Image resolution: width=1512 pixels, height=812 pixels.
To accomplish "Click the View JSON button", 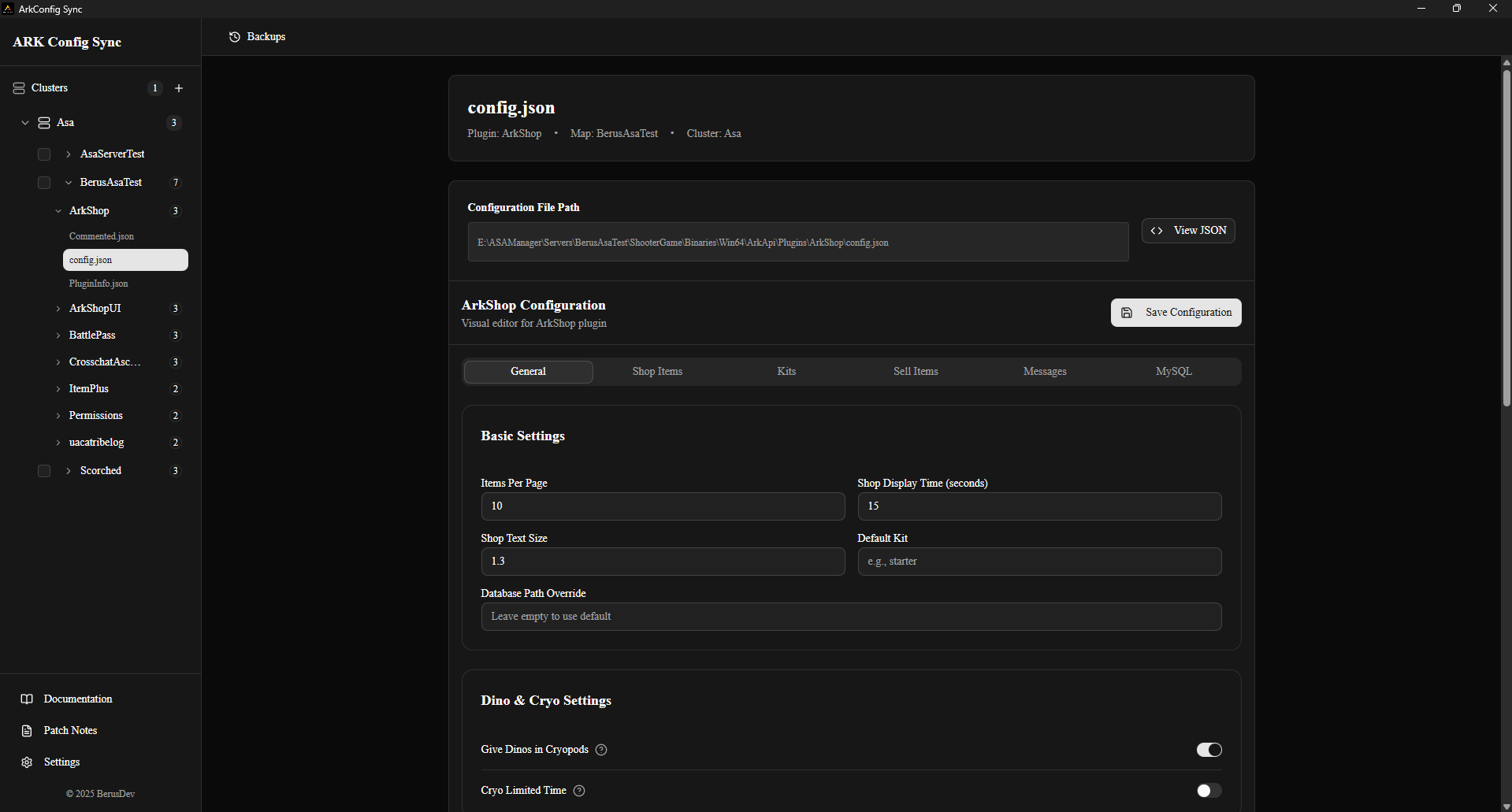I will click(1187, 231).
